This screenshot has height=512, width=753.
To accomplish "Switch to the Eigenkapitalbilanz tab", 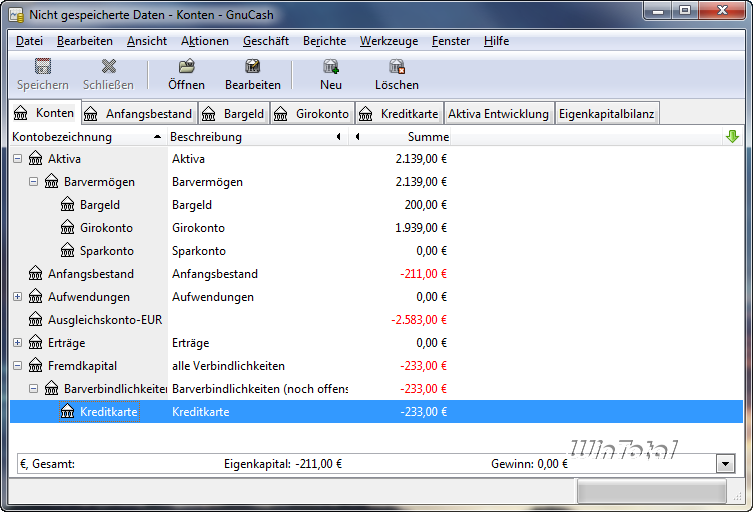I will pos(607,114).
